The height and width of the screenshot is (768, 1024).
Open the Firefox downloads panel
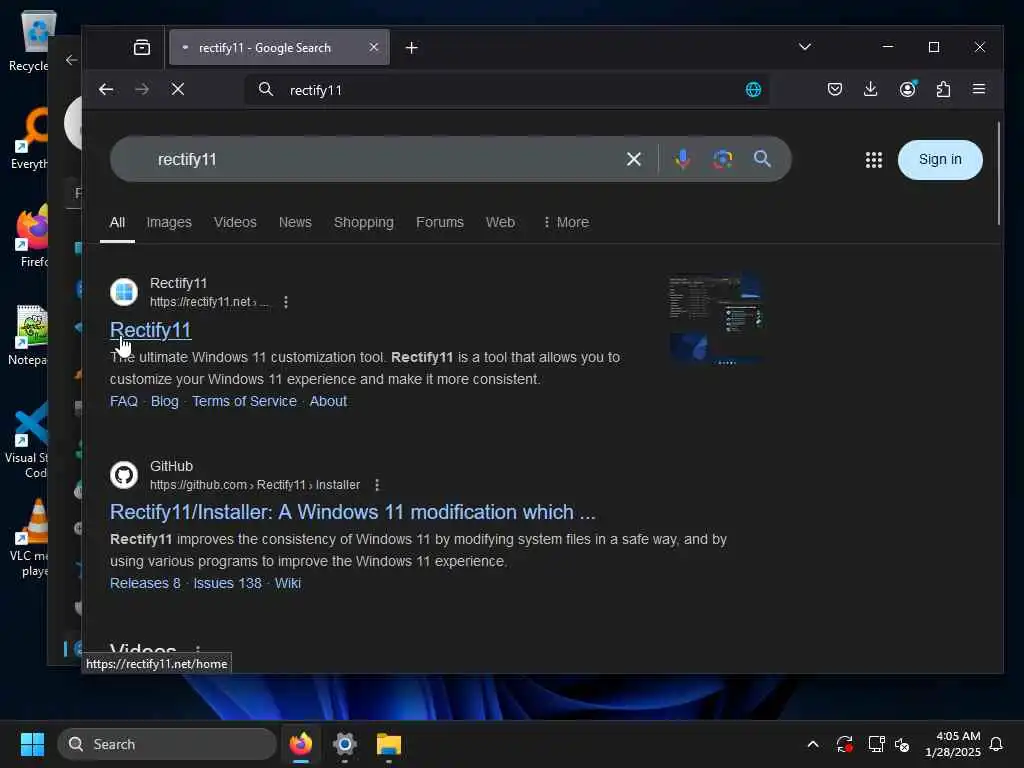point(871,89)
